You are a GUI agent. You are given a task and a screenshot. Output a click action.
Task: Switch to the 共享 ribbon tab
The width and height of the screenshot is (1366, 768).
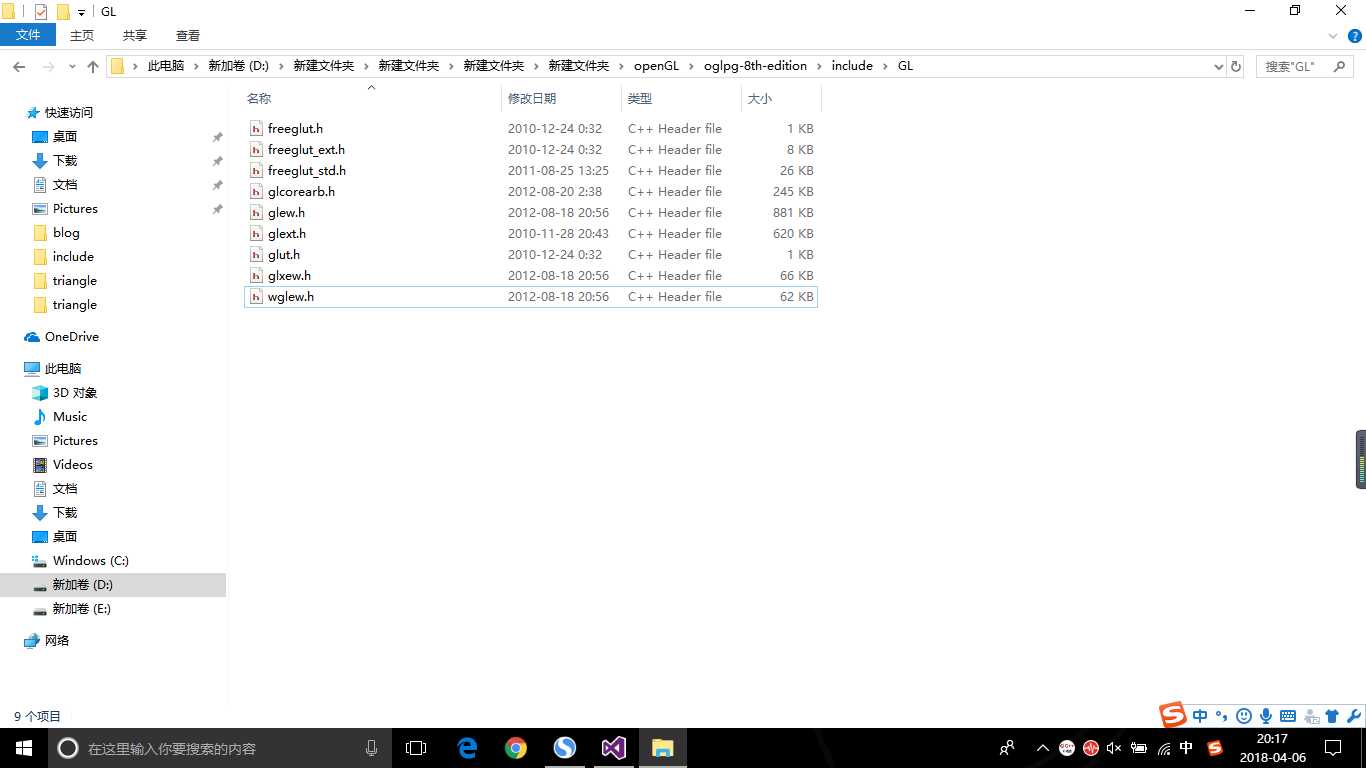[x=135, y=35]
